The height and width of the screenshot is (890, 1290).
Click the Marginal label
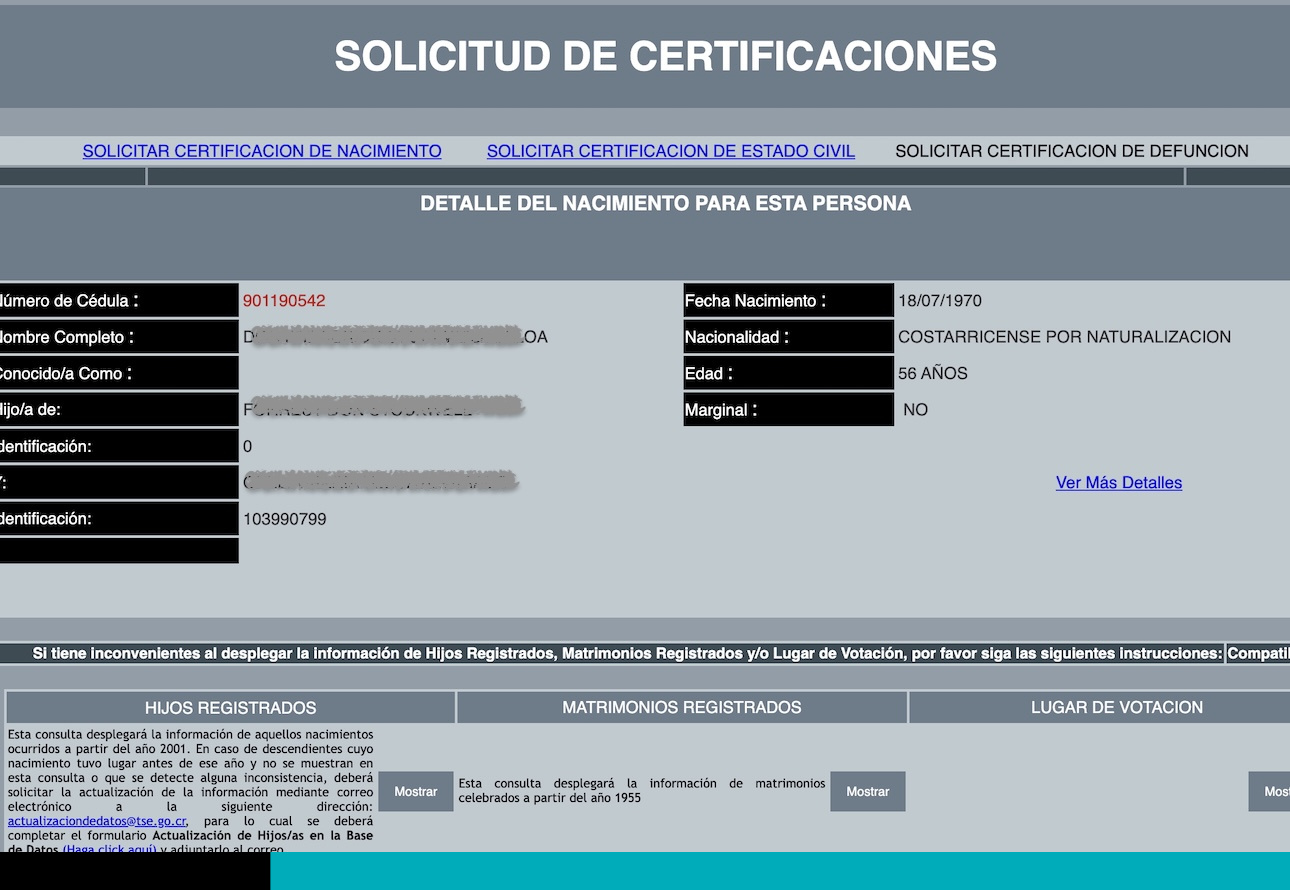tap(789, 409)
